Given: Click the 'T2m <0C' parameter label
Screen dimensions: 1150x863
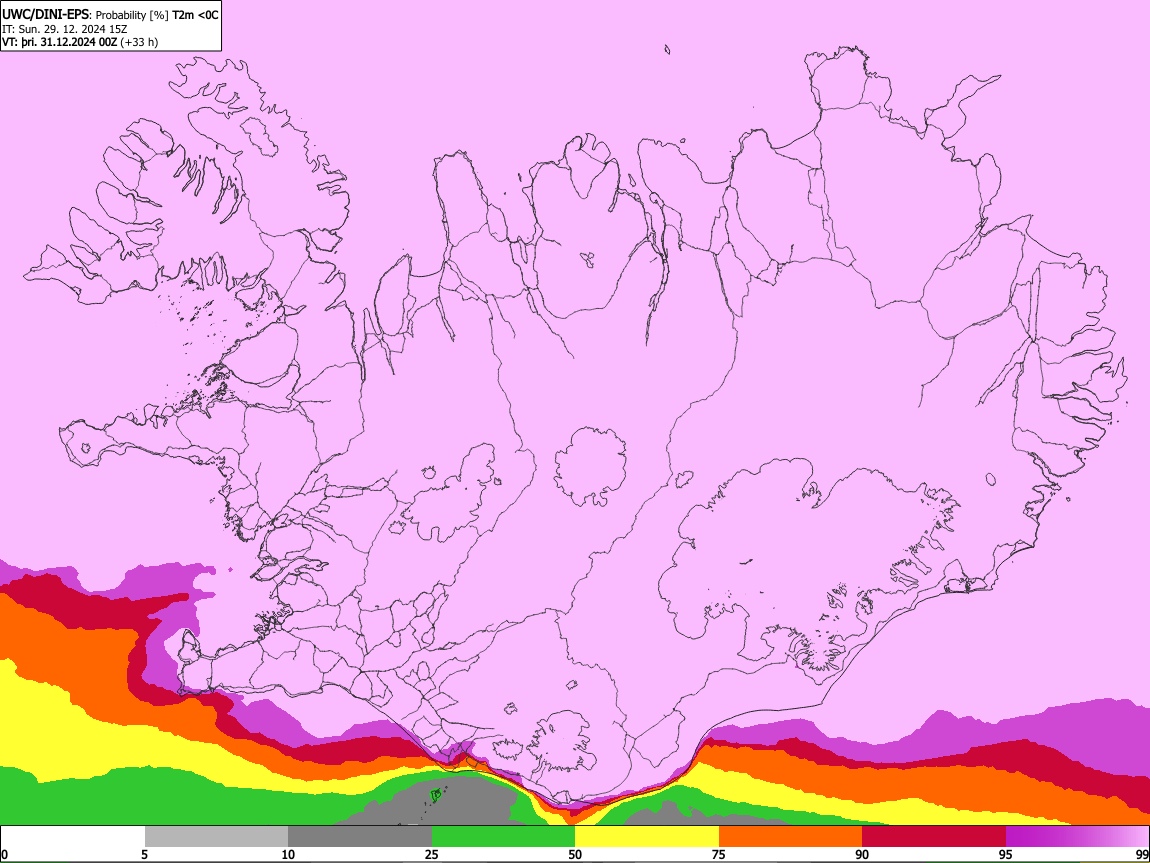Looking at the screenshot, I should [x=195, y=15].
